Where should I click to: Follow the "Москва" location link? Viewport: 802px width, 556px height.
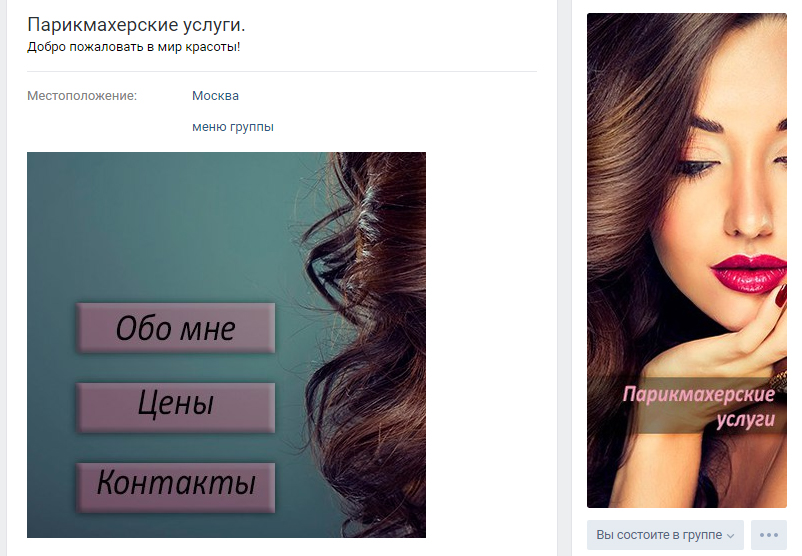click(x=215, y=96)
